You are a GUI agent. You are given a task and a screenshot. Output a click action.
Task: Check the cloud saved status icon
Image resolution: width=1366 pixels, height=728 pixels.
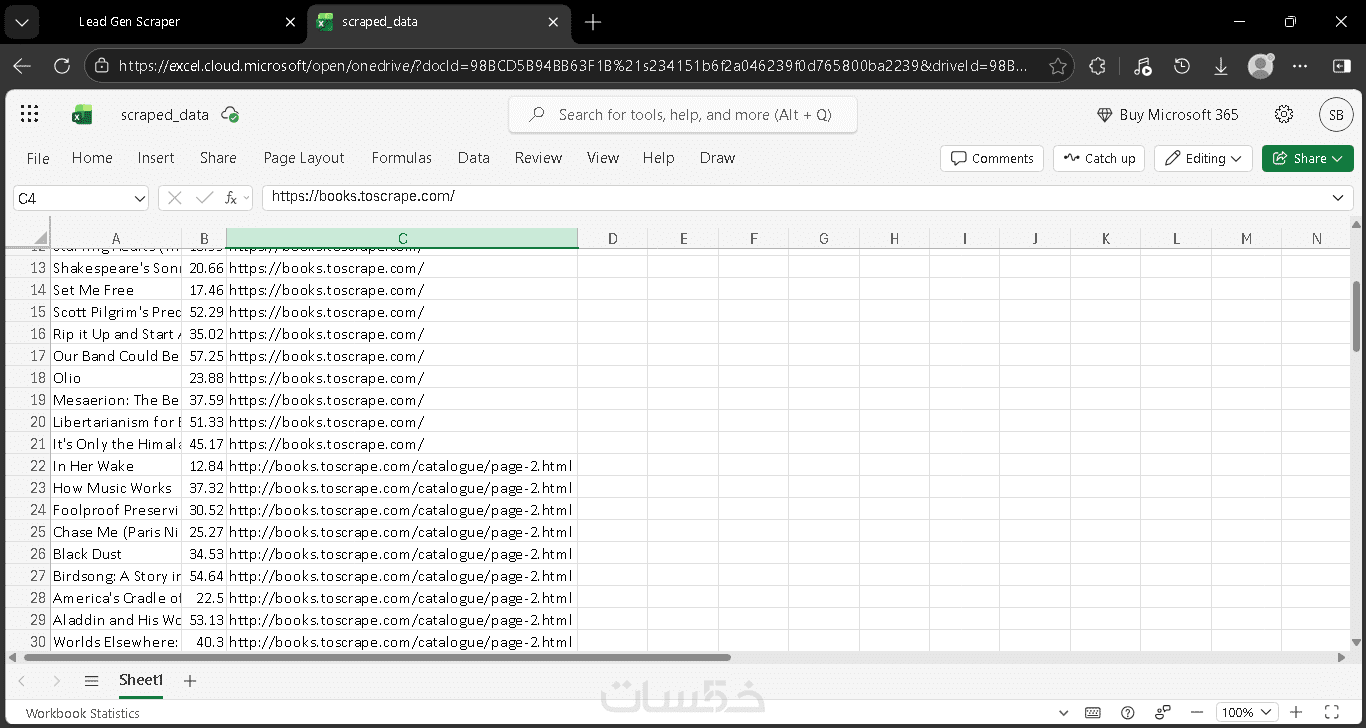230,114
